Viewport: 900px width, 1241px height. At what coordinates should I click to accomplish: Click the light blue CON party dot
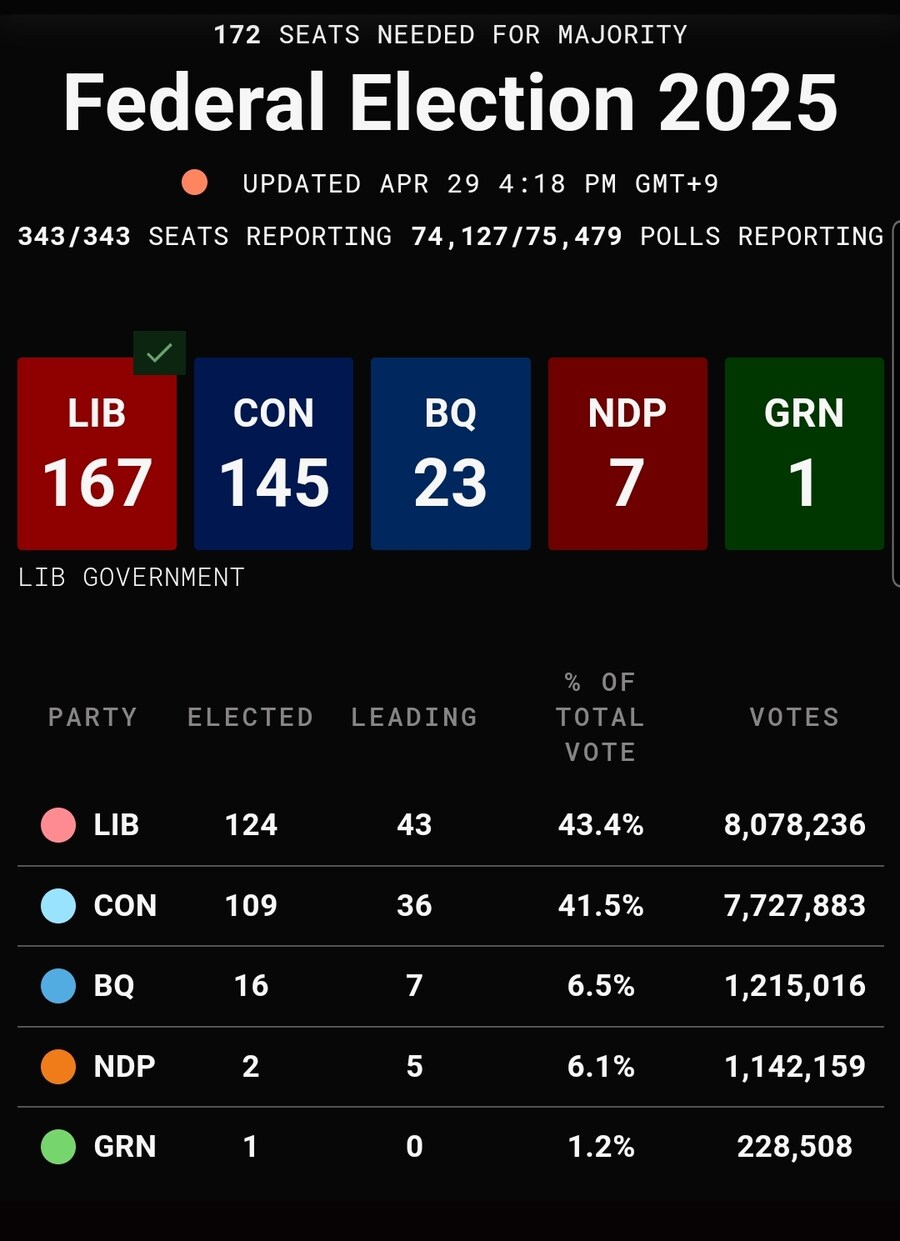point(58,905)
